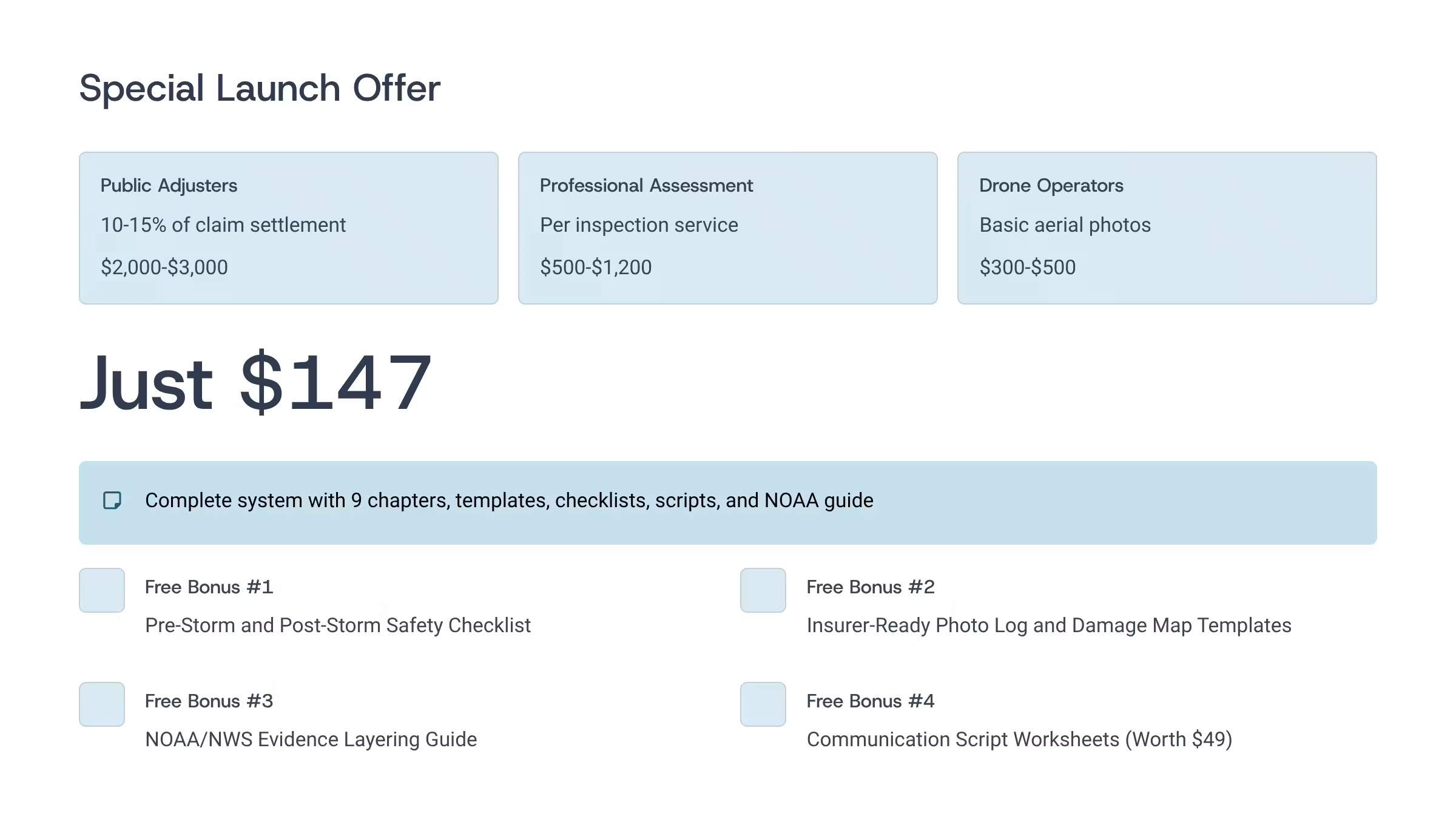This screenshot has width=1456, height=819.
Task: Click the Free Bonus #1 label
Action: point(209,587)
